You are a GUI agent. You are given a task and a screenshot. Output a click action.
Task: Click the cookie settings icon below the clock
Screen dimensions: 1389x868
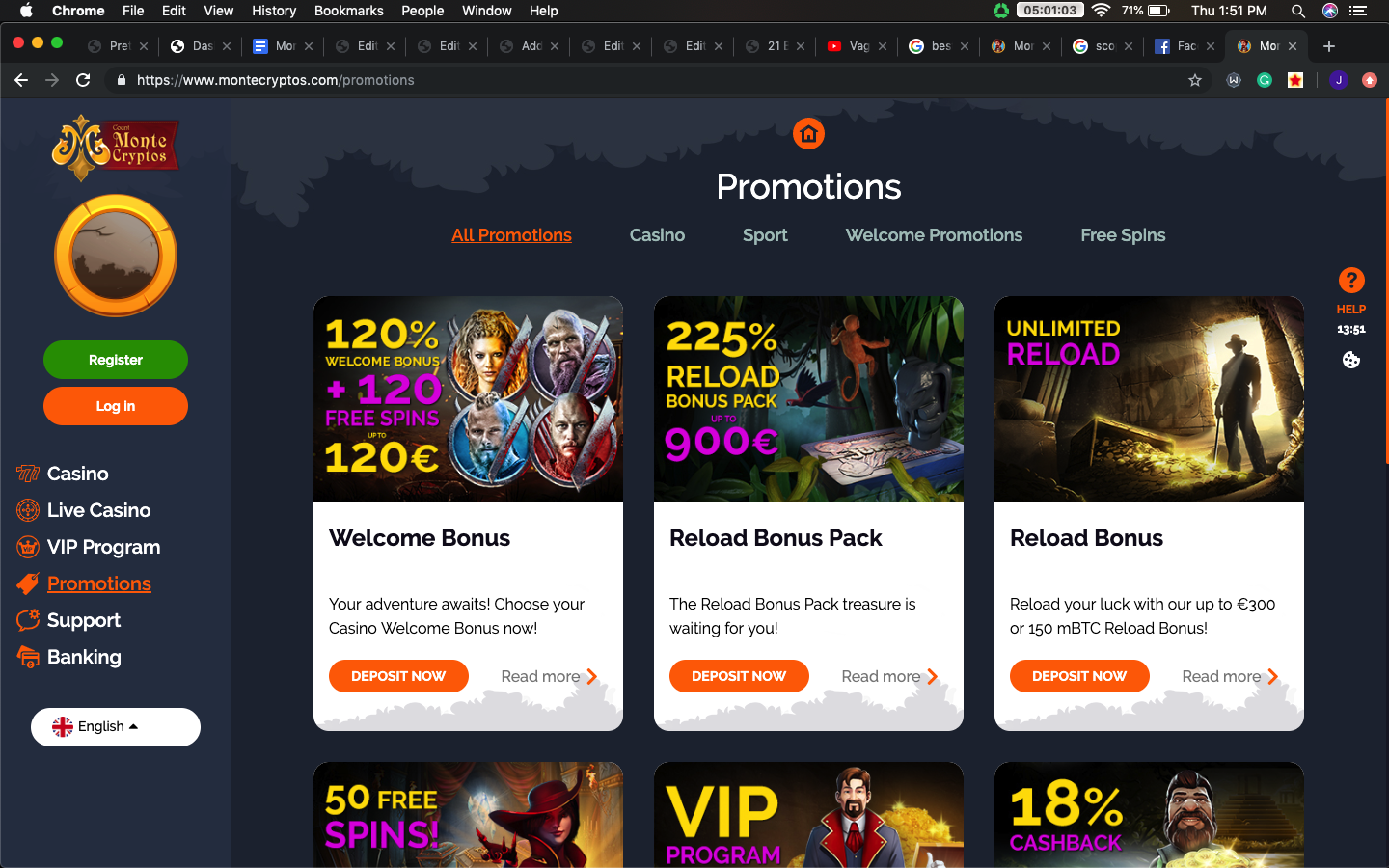coord(1351,360)
